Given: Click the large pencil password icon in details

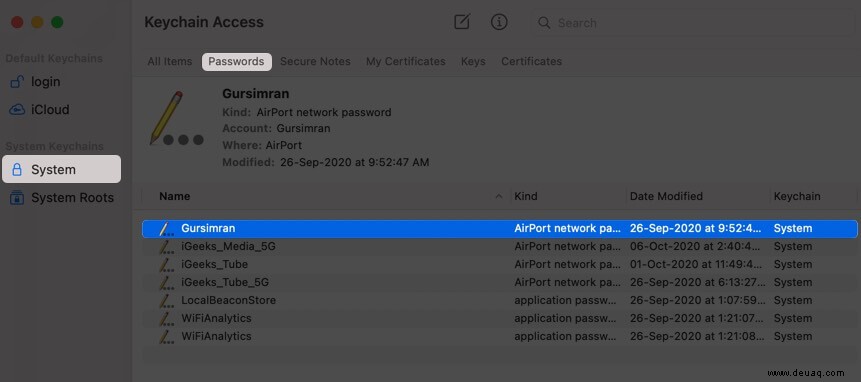Looking at the screenshot, I should pyautogui.click(x=176, y=119).
